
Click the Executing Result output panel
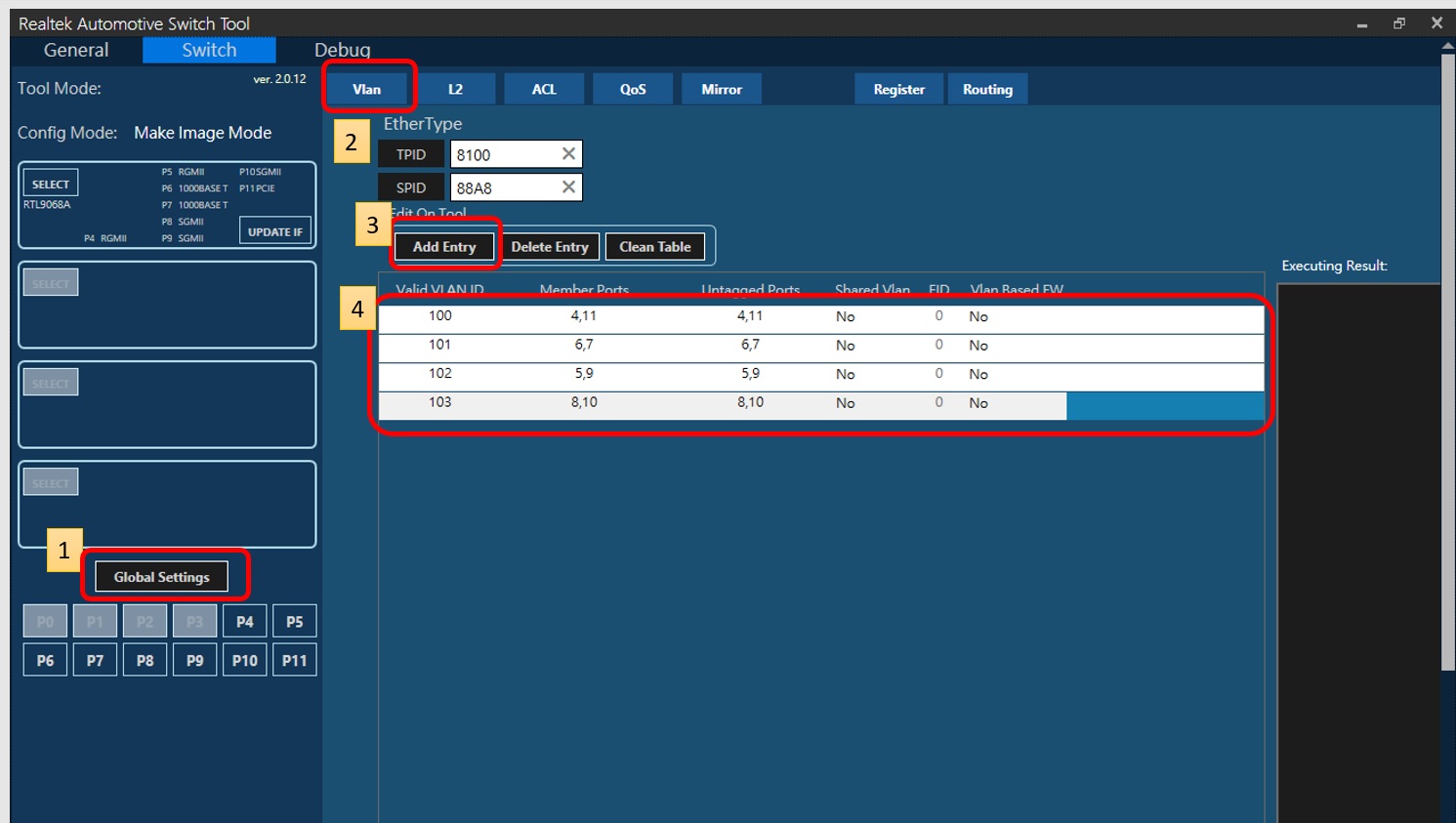(1358, 553)
